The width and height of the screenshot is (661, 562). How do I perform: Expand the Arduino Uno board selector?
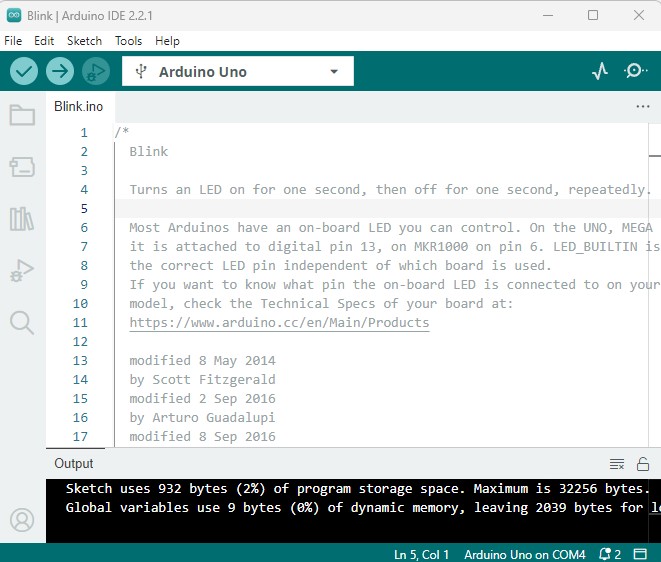(238, 71)
